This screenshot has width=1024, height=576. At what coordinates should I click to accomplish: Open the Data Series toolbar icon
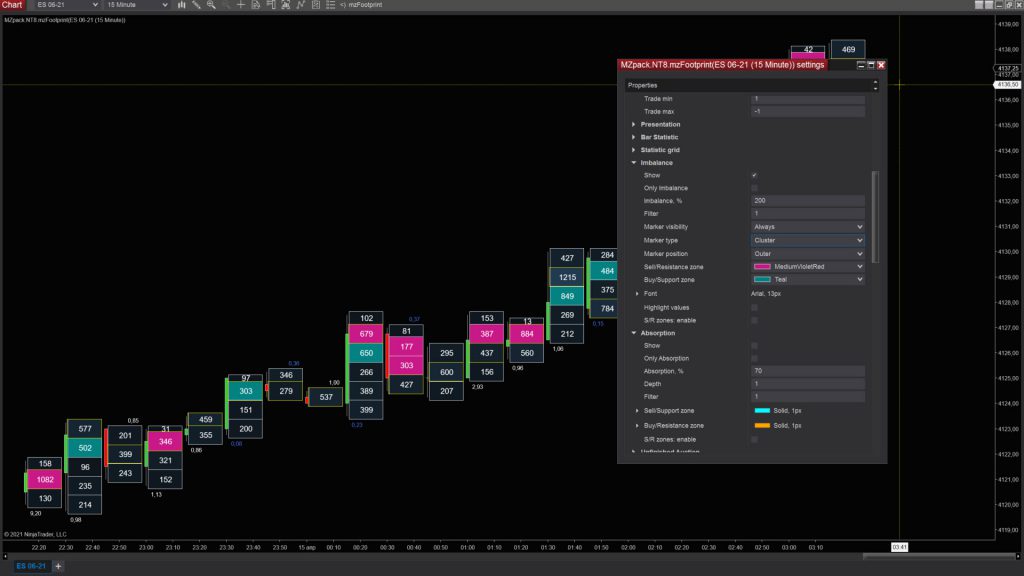click(x=256, y=5)
